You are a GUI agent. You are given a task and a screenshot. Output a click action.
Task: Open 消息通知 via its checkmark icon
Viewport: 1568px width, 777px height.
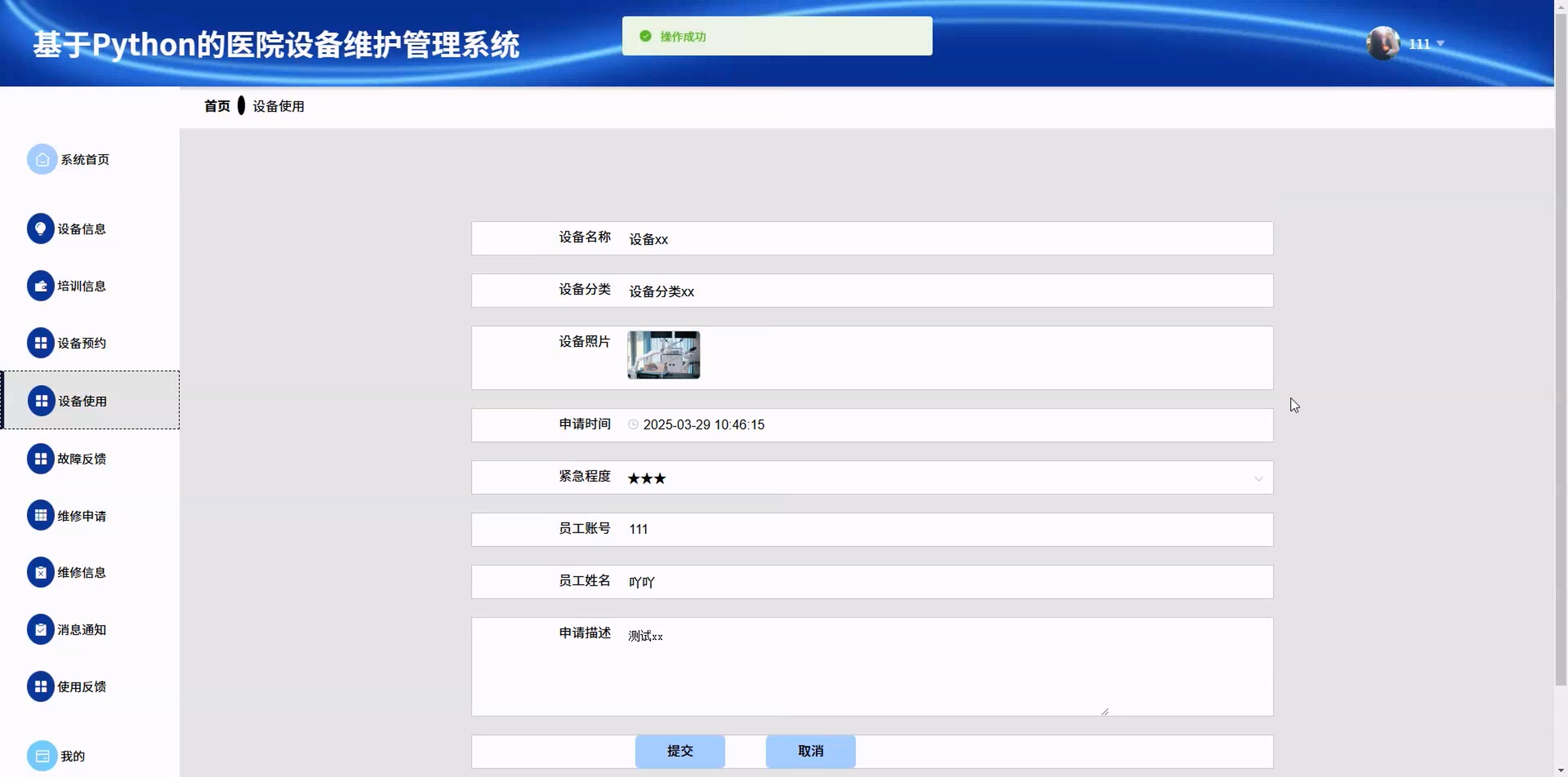click(x=40, y=630)
